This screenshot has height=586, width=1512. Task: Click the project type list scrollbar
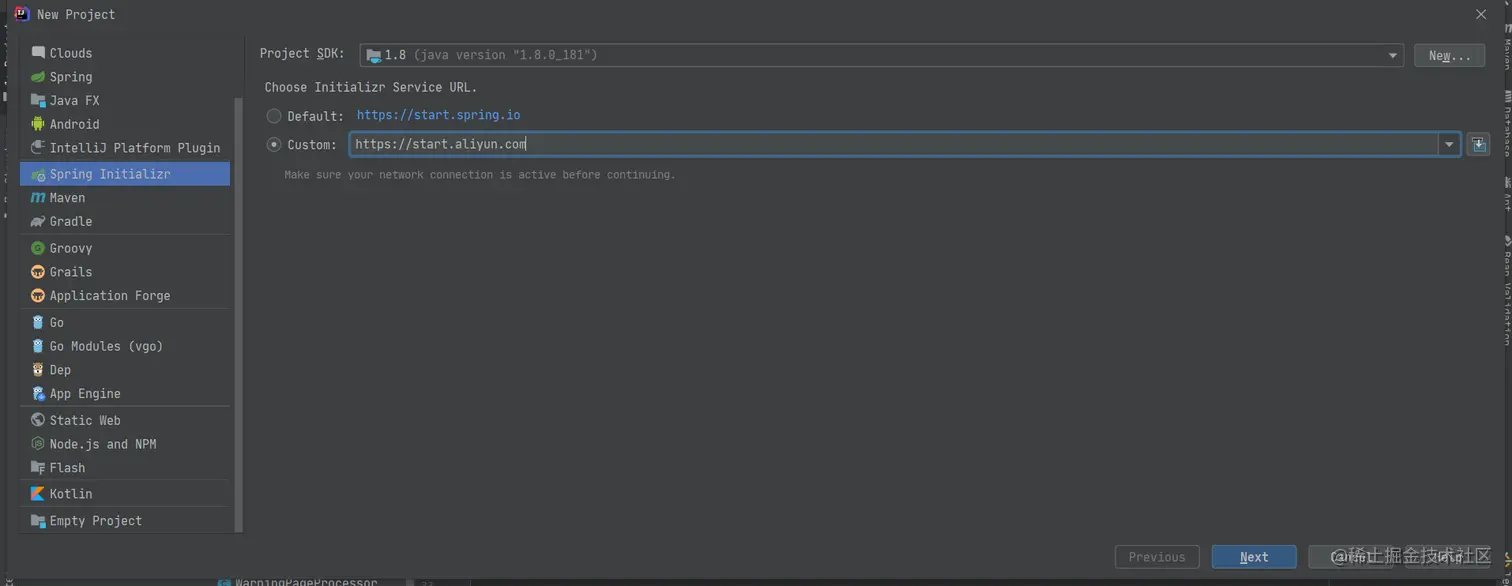238,315
